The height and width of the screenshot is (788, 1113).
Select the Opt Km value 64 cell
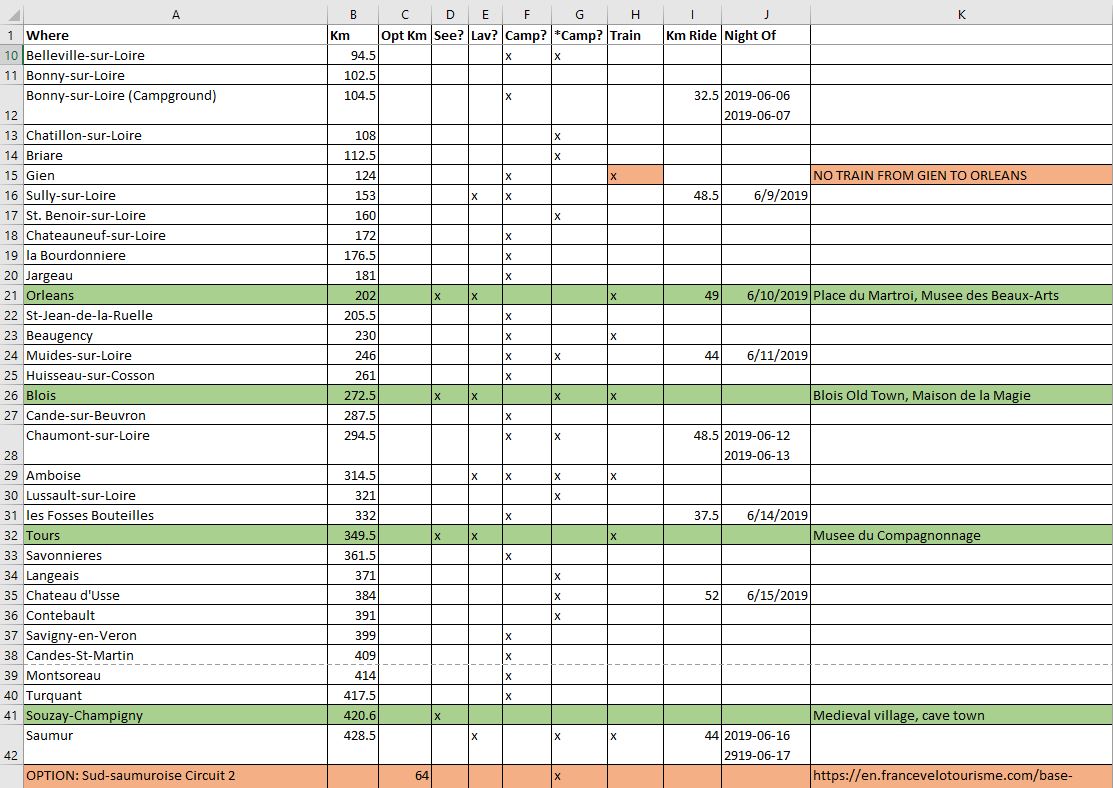(405, 775)
